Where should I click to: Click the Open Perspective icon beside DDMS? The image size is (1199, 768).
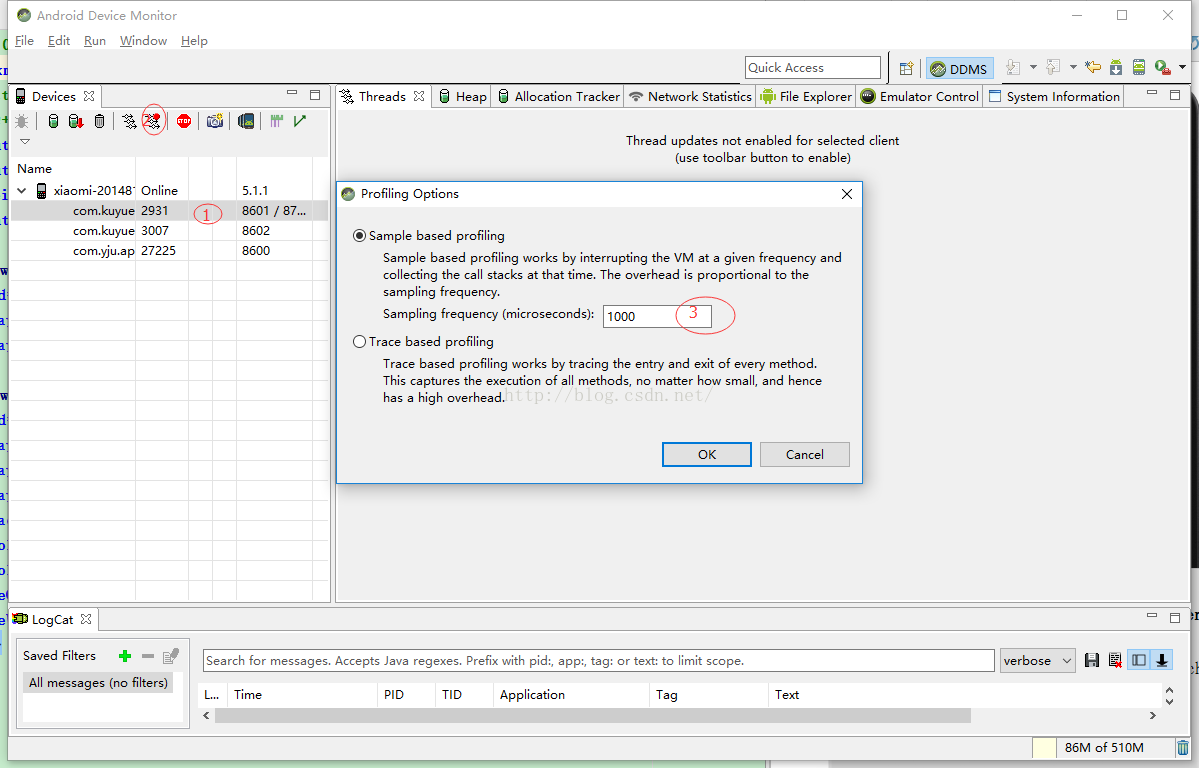coord(906,68)
